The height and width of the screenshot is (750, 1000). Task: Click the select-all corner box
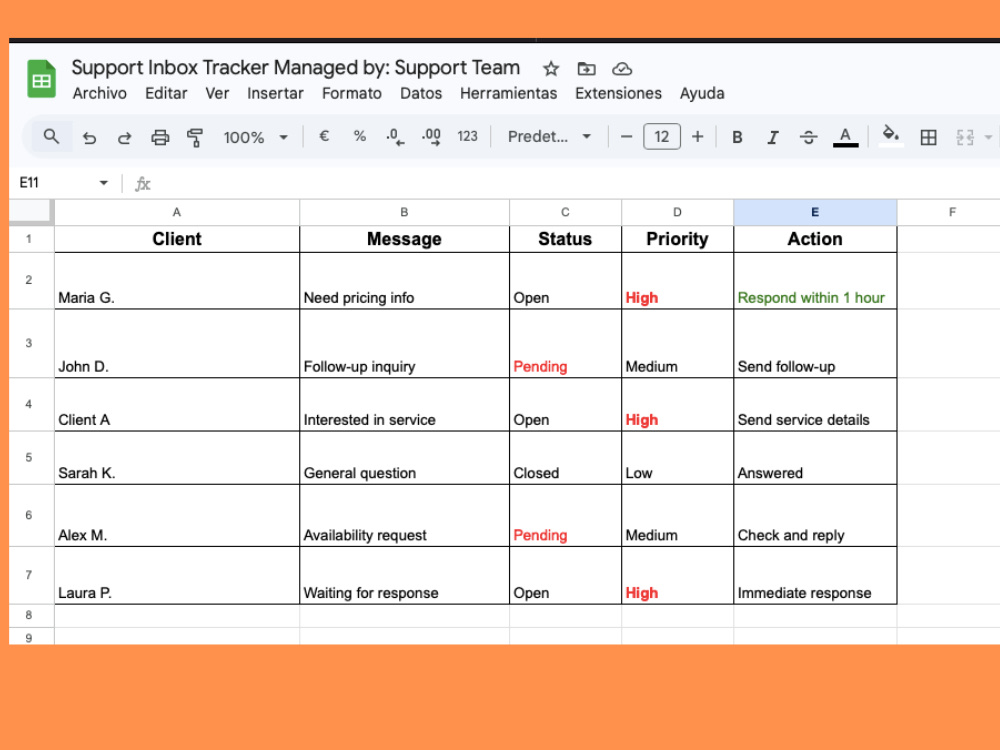point(30,211)
